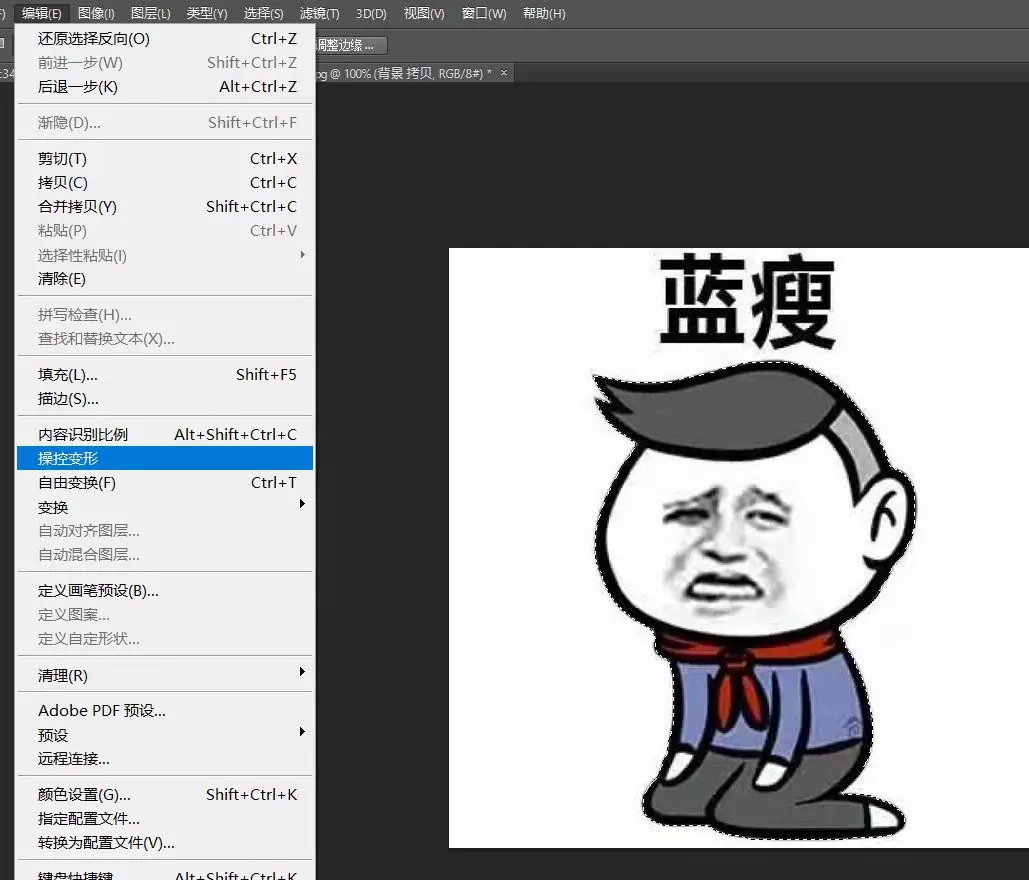Screen dimensions: 1029x880
Task: Open the 类型(Y) menu
Action: pos(207,13)
